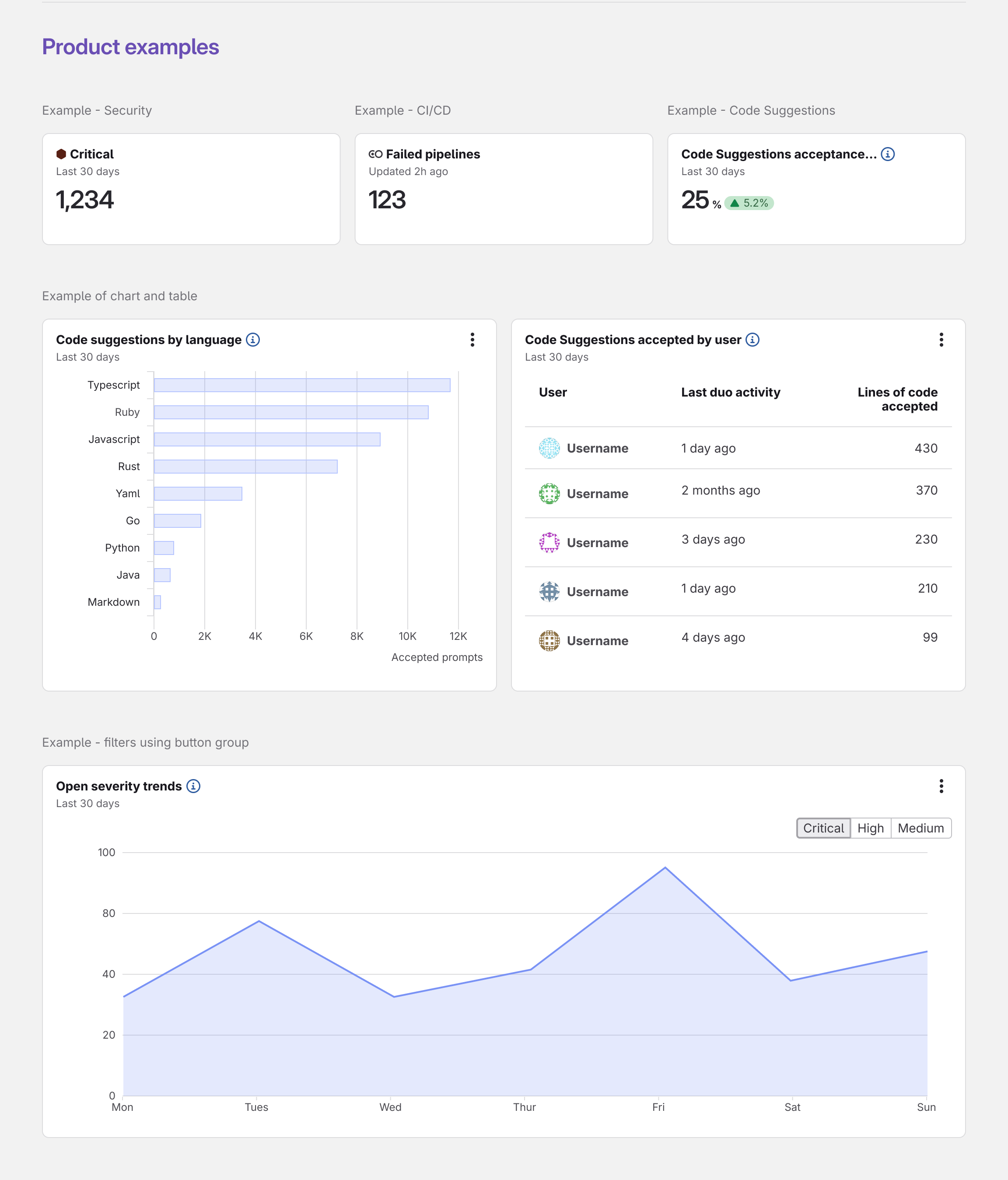Open kebab menu on Code Suggestions accepted by user
1008x1180 pixels.
[x=941, y=340]
